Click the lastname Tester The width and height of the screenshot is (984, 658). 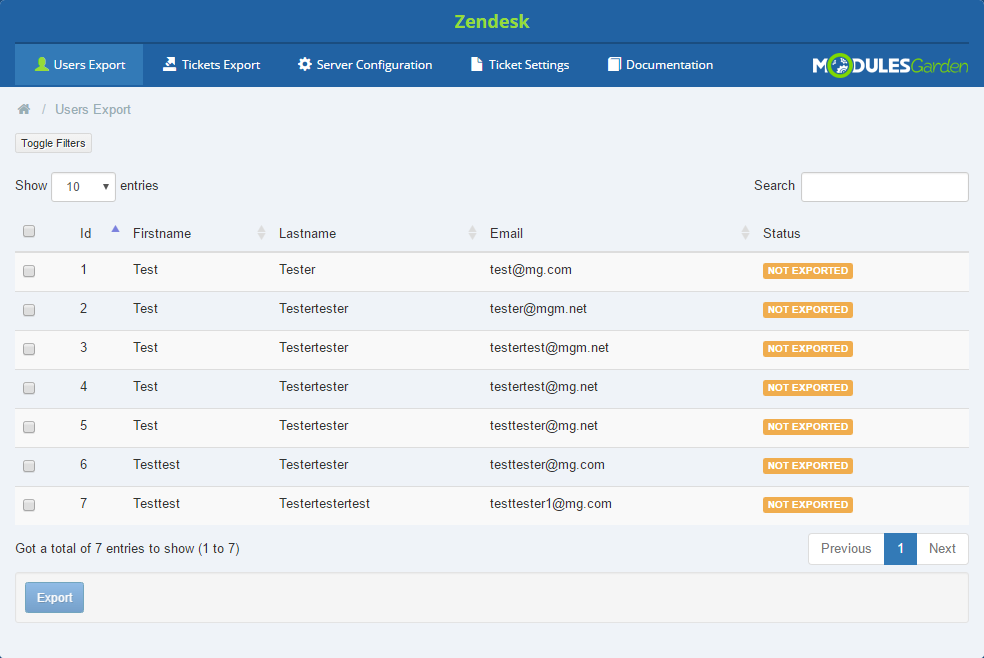pyautogui.click(x=297, y=270)
